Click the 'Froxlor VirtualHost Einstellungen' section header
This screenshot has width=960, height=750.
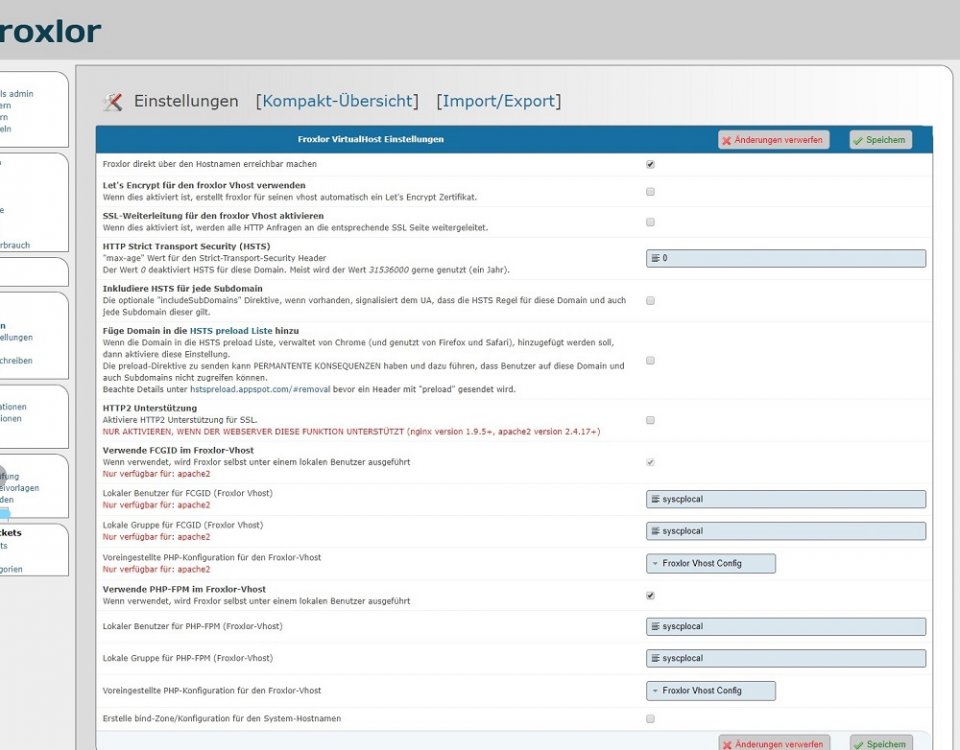coord(370,140)
